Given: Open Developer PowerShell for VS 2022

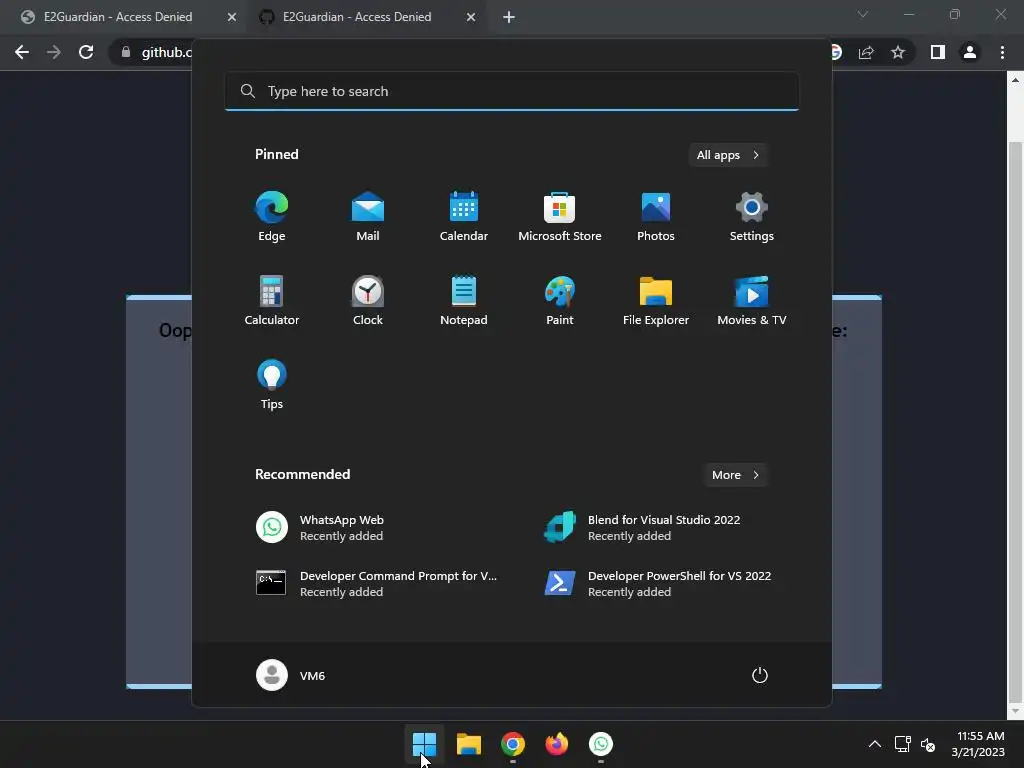Looking at the screenshot, I should [657, 583].
